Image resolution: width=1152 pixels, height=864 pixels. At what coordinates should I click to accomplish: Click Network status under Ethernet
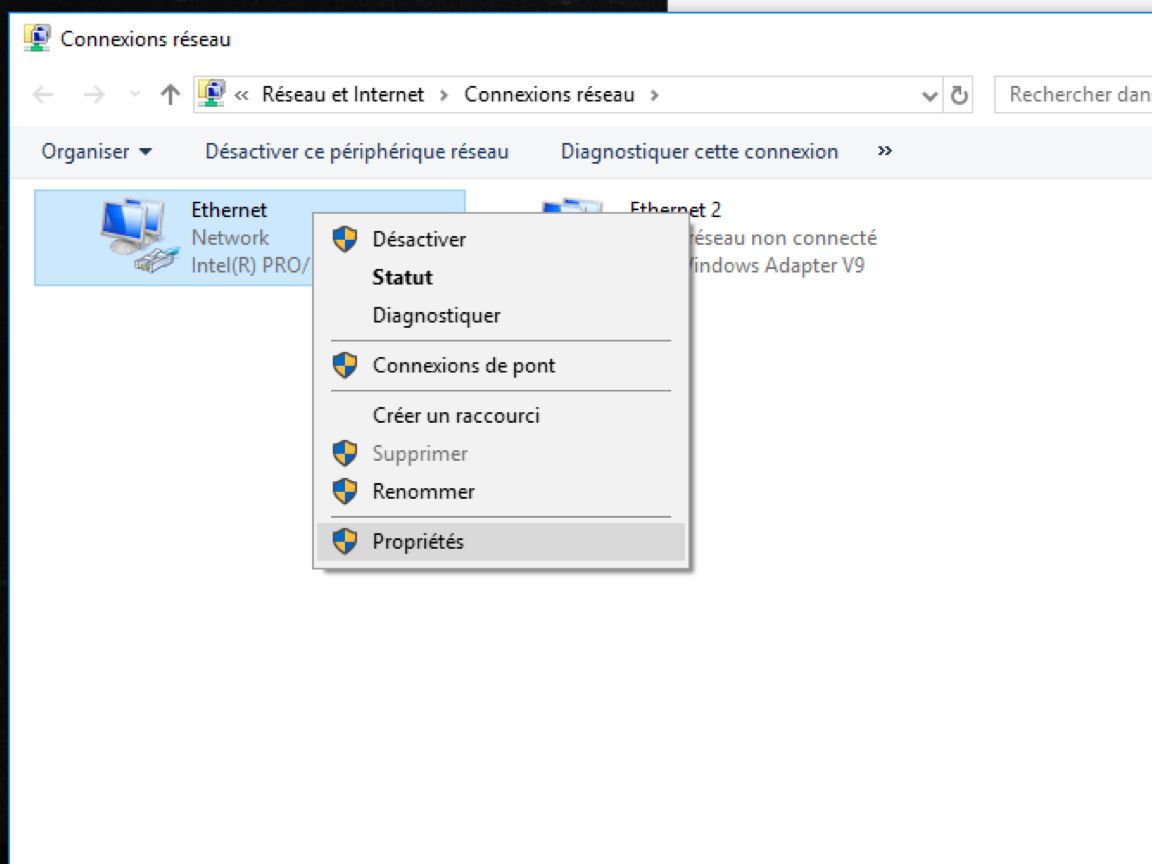[230, 238]
